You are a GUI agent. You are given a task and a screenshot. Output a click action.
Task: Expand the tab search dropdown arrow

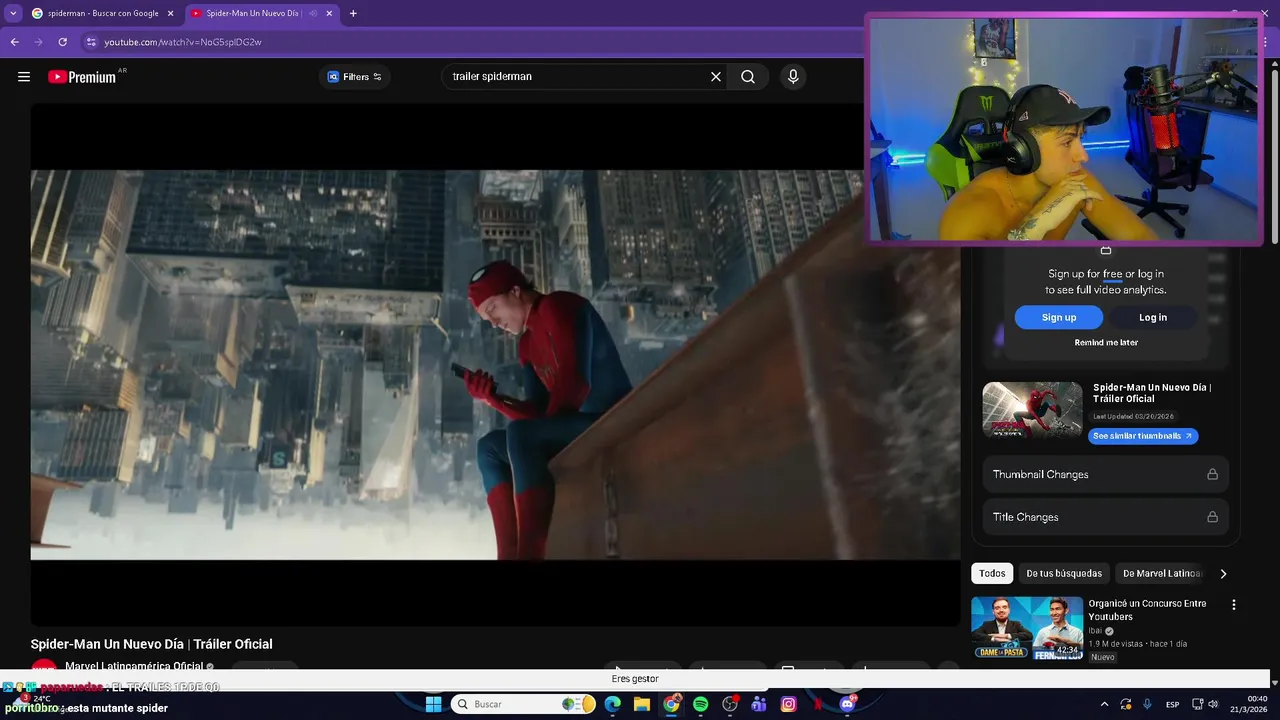click(x=13, y=13)
